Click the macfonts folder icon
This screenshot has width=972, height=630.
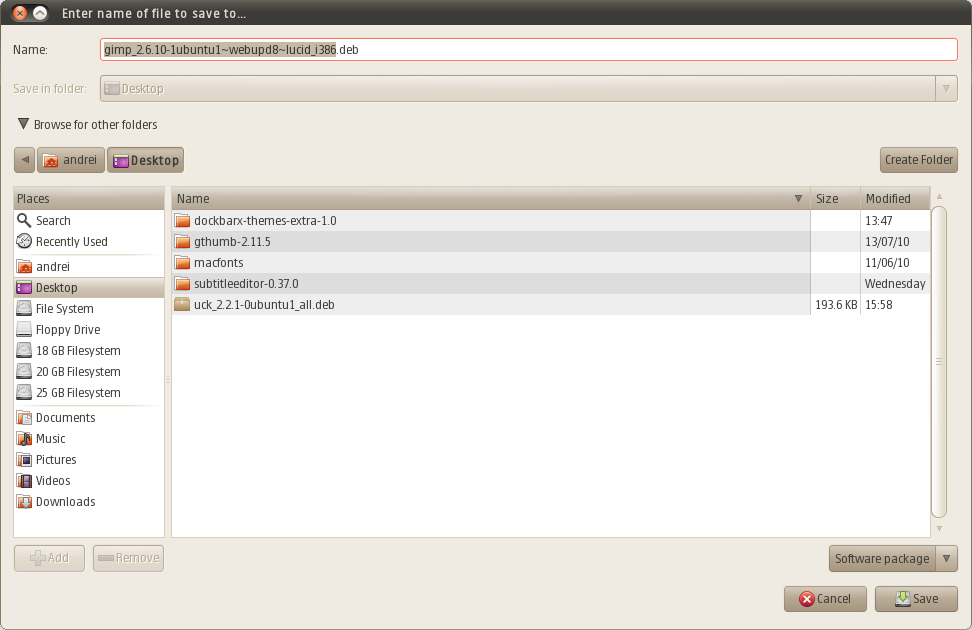click(x=182, y=262)
